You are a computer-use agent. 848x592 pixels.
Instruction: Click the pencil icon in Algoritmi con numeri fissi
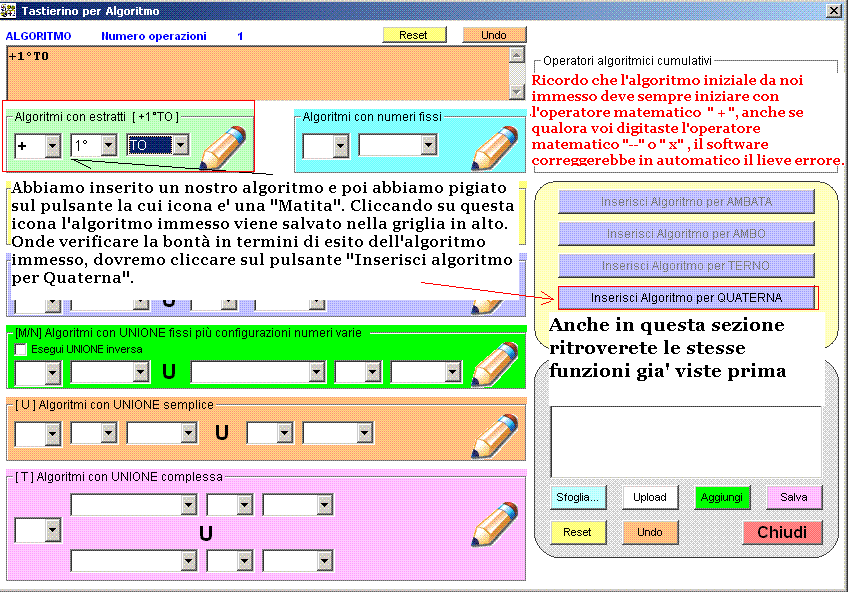click(x=495, y=146)
